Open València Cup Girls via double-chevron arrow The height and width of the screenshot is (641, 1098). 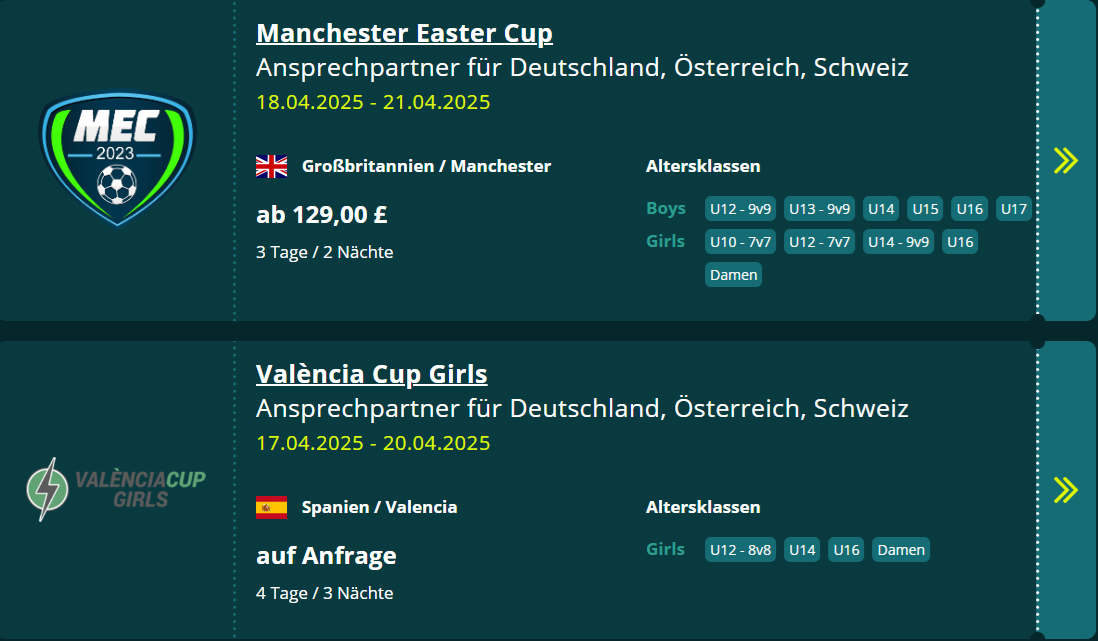[1066, 489]
